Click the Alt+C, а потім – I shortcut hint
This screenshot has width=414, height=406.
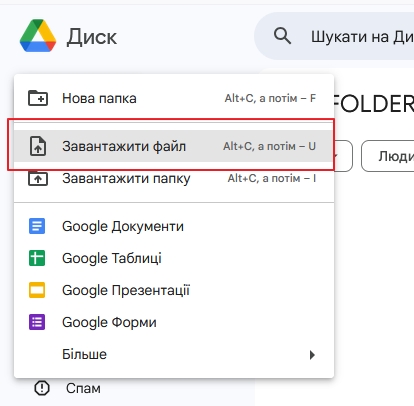(x=272, y=178)
